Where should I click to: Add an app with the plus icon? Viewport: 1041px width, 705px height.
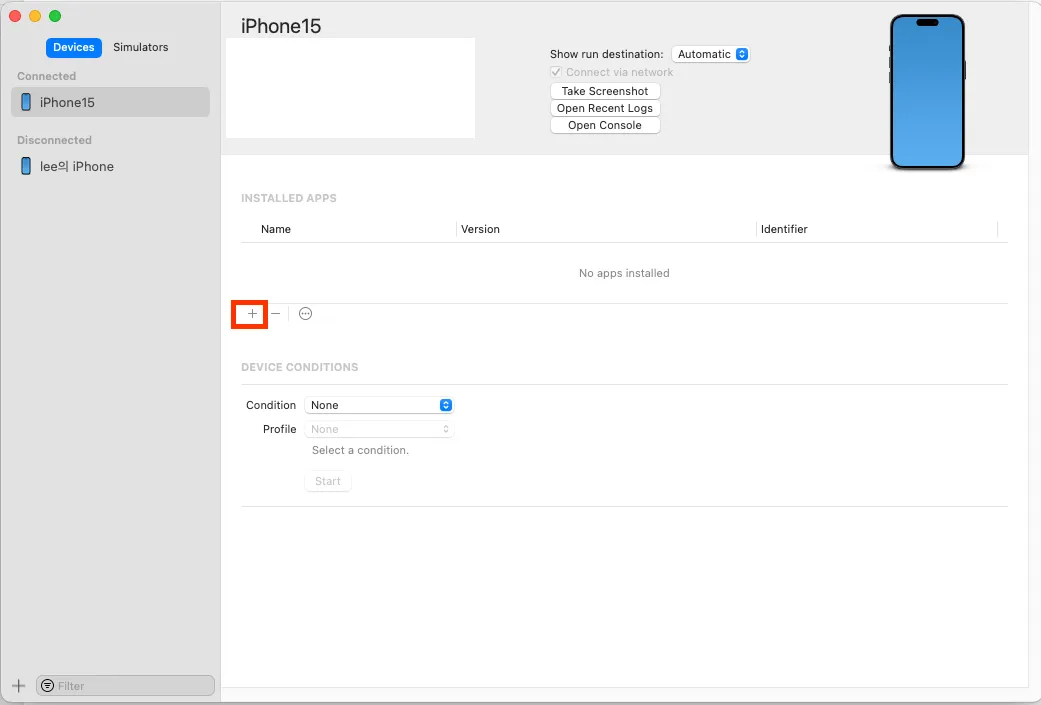click(252, 314)
